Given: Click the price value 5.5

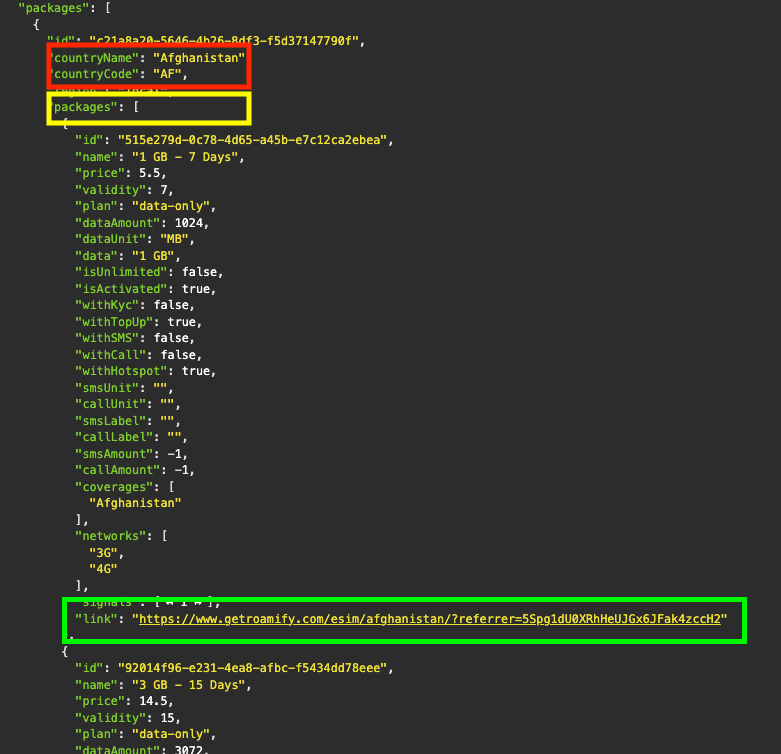Looking at the screenshot, I should [150, 173].
